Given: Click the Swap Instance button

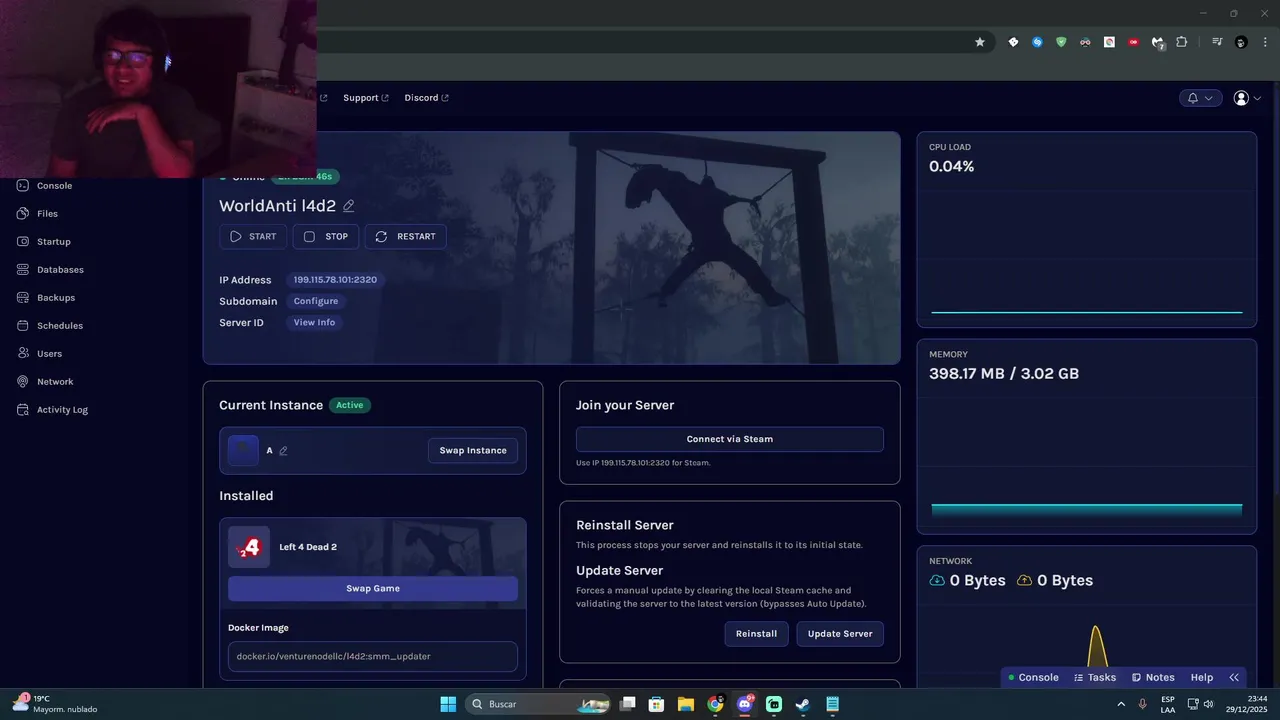Looking at the screenshot, I should (x=473, y=451).
